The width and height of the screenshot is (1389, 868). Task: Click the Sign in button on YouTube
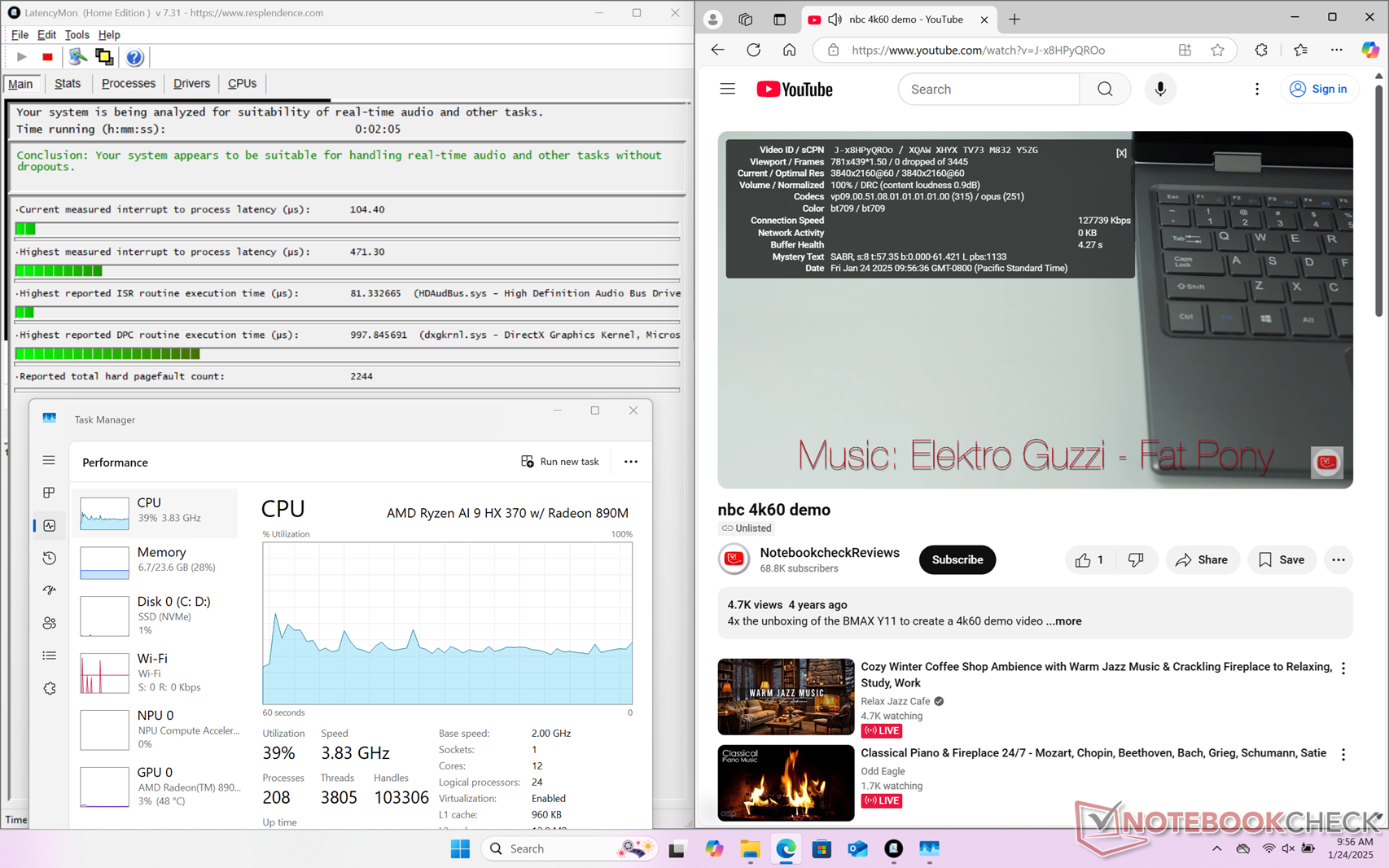[x=1319, y=90]
